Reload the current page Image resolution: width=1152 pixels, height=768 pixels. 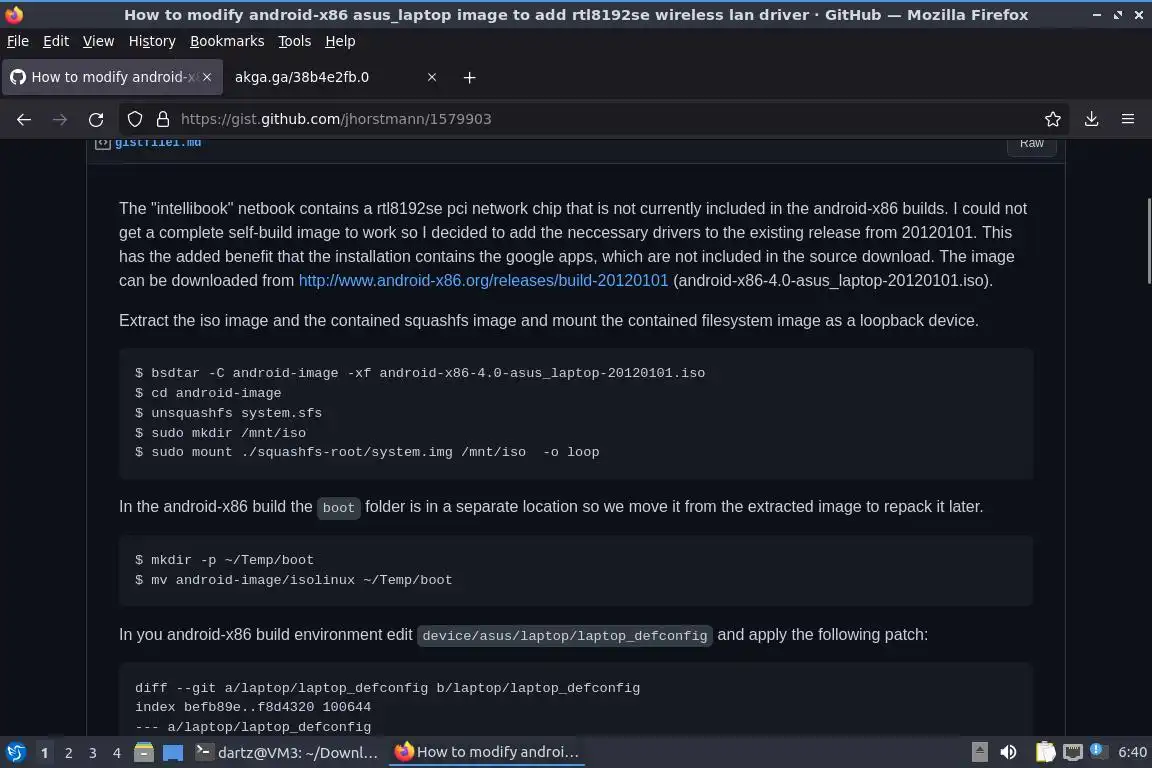(96, 119)
